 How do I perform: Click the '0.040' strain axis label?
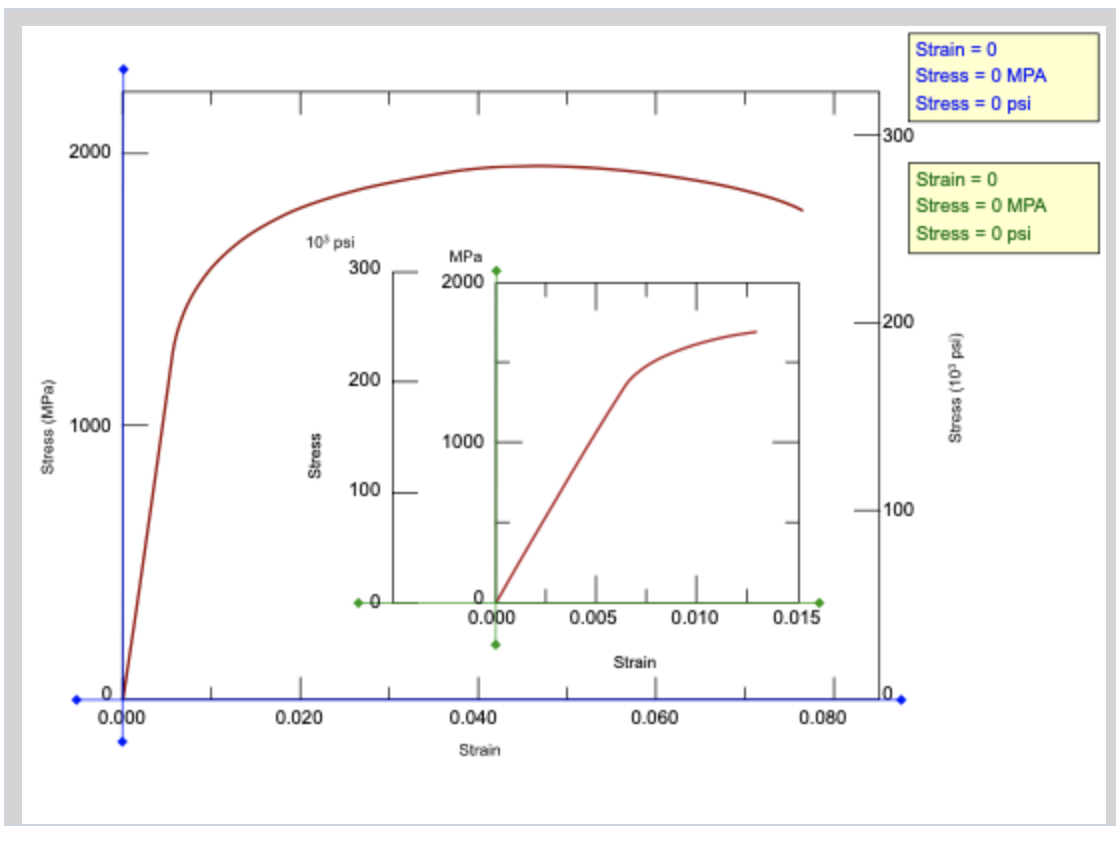(x=473, y=717)
